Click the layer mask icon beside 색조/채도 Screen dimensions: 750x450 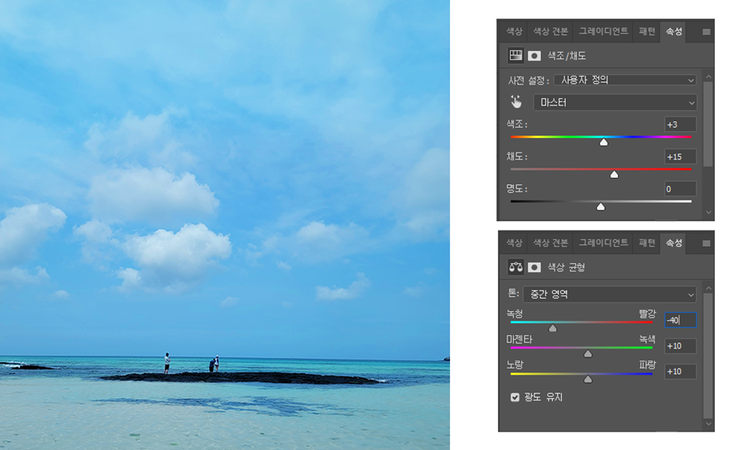pyautogui.click(x=534, y=56)
